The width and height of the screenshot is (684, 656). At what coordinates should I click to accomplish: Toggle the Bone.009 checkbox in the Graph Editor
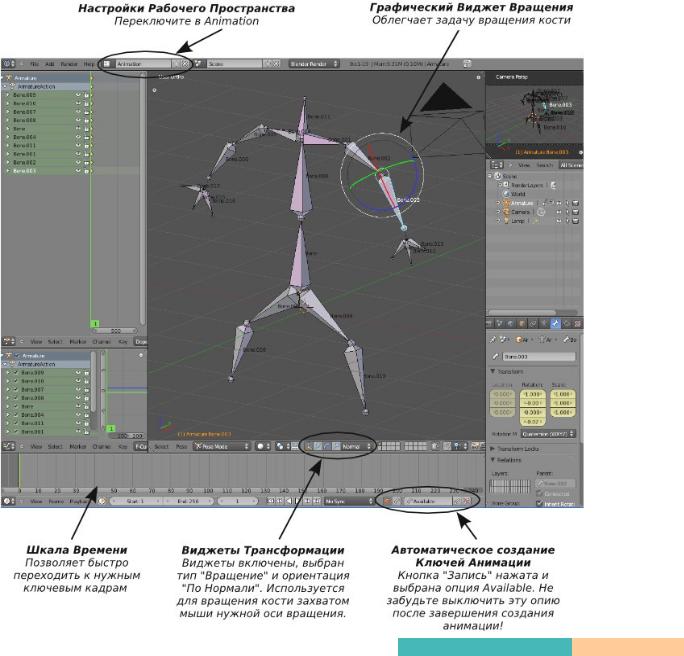16,373
